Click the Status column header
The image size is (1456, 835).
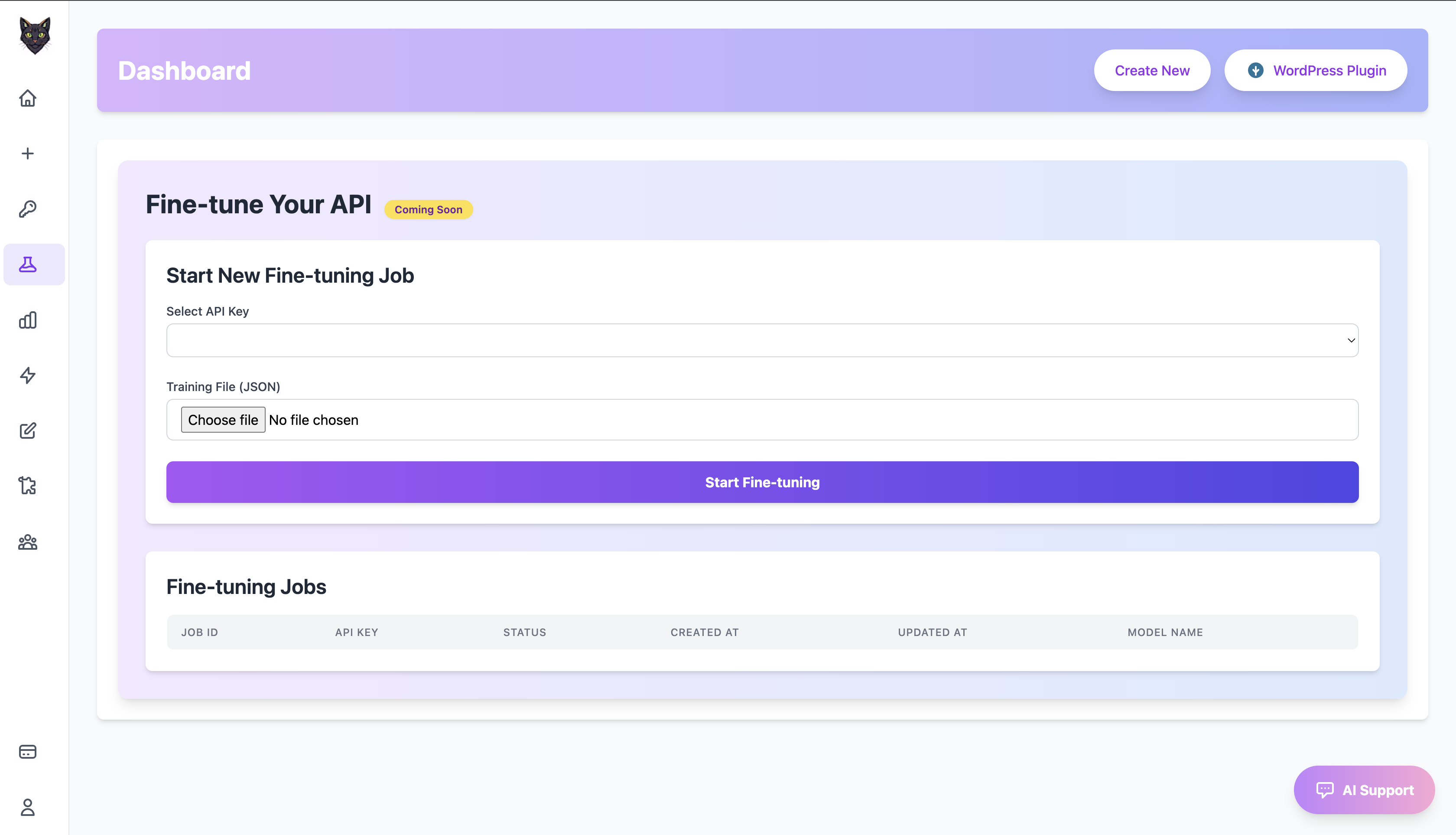pyautogui.click(x=524, y=633)
